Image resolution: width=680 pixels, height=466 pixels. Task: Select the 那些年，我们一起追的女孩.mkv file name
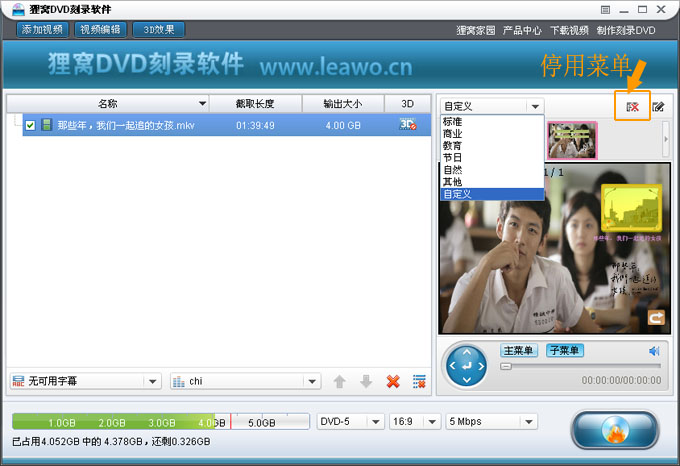(126, 126)
